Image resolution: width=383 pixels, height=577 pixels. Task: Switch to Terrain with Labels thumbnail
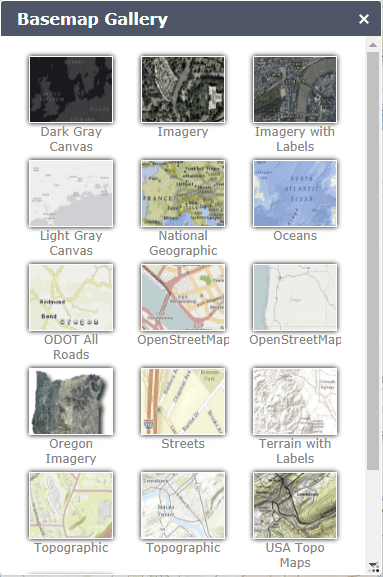coord(295,401)
